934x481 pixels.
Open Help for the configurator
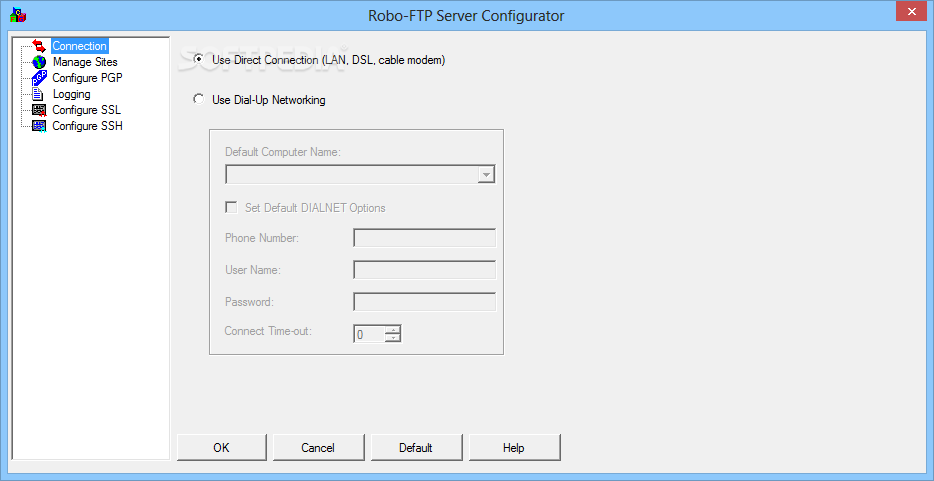coord(513,448)
